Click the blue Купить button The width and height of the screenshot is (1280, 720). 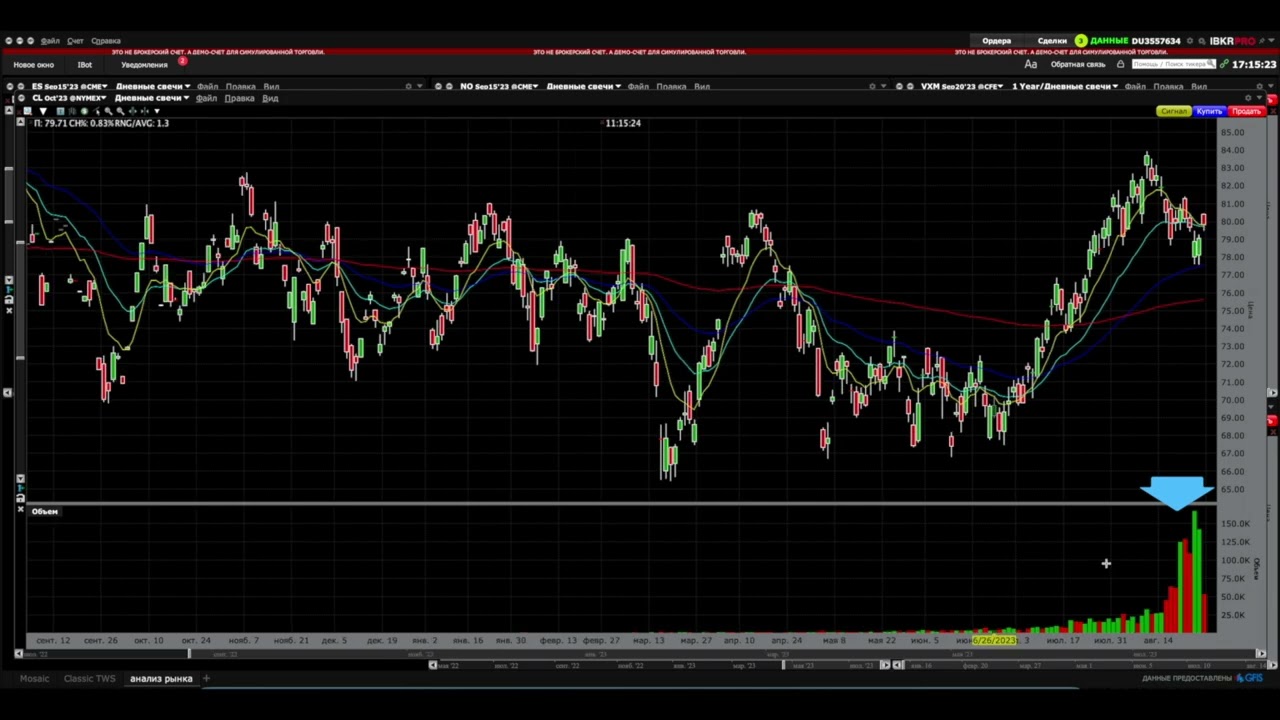tap(1209, 111)
